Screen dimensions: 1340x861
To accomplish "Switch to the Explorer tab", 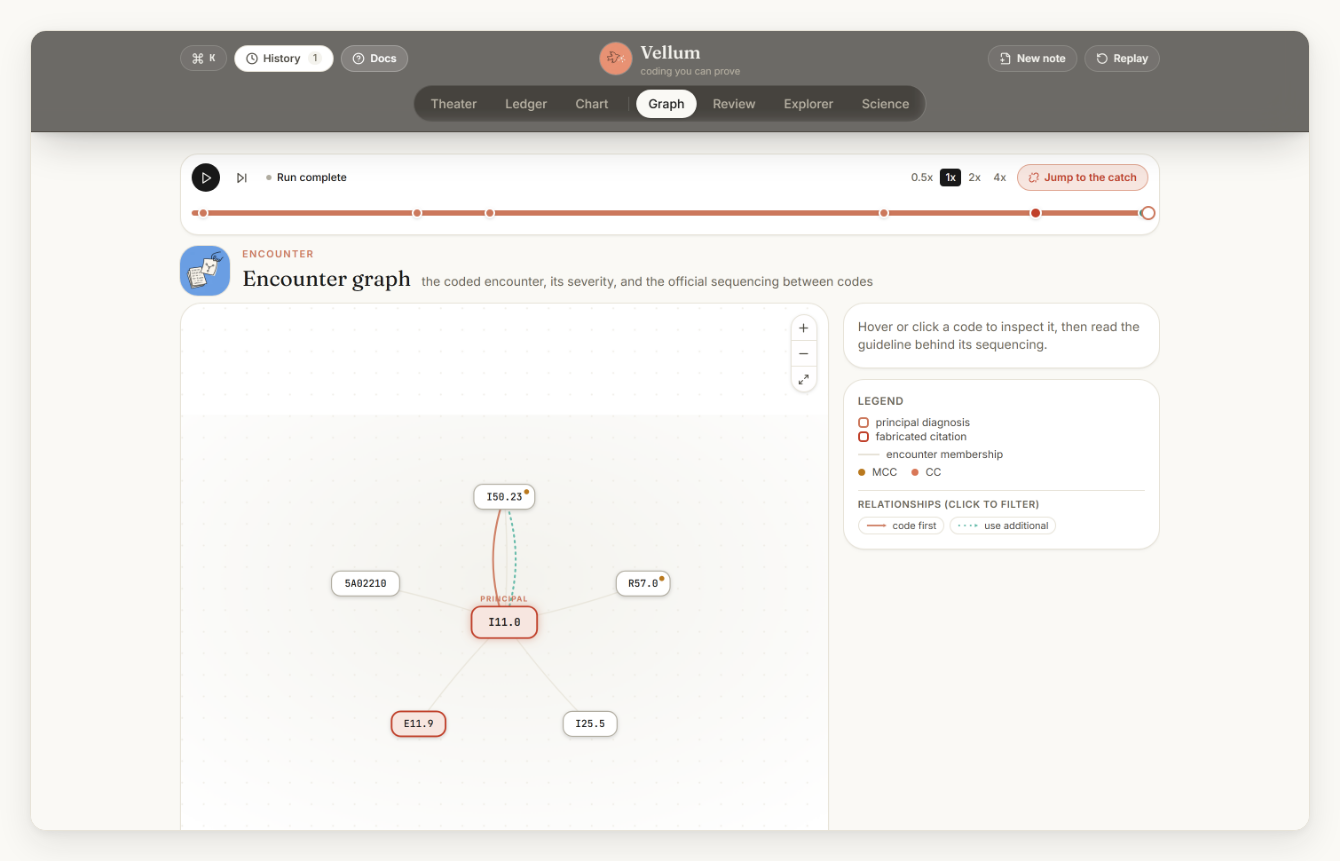I will (x=809, y=104).
